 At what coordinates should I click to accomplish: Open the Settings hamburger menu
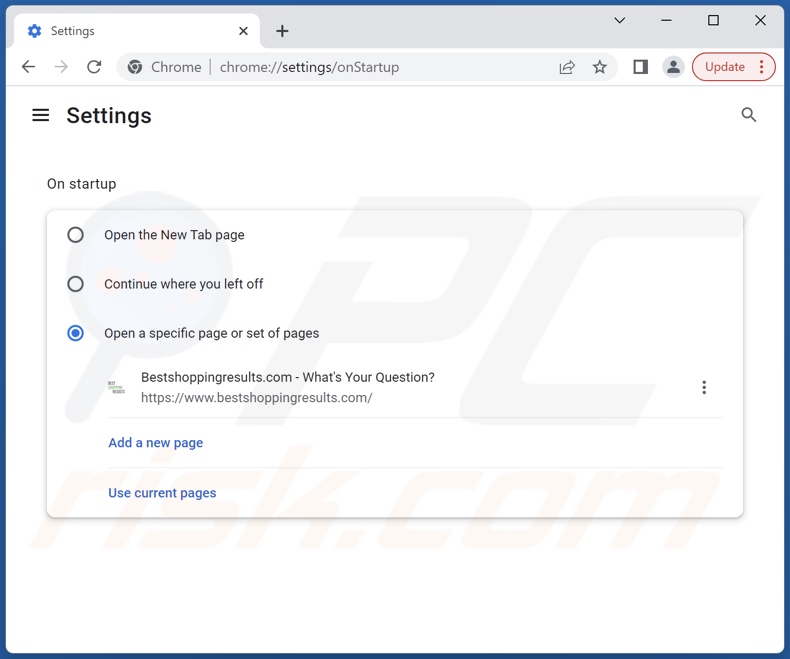(41, 115)
